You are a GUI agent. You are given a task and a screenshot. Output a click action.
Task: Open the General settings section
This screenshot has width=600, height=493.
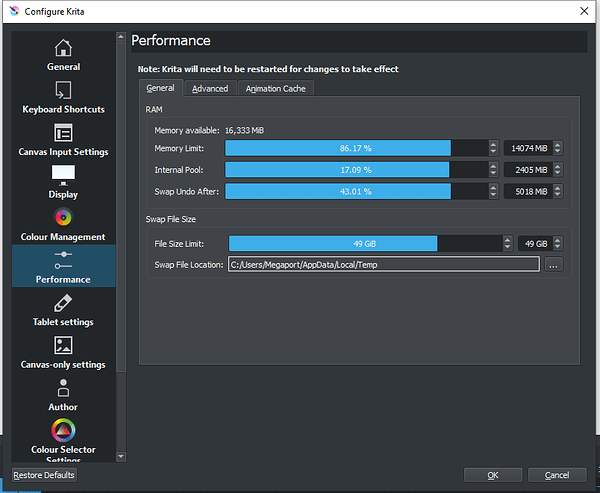(63, 55)
